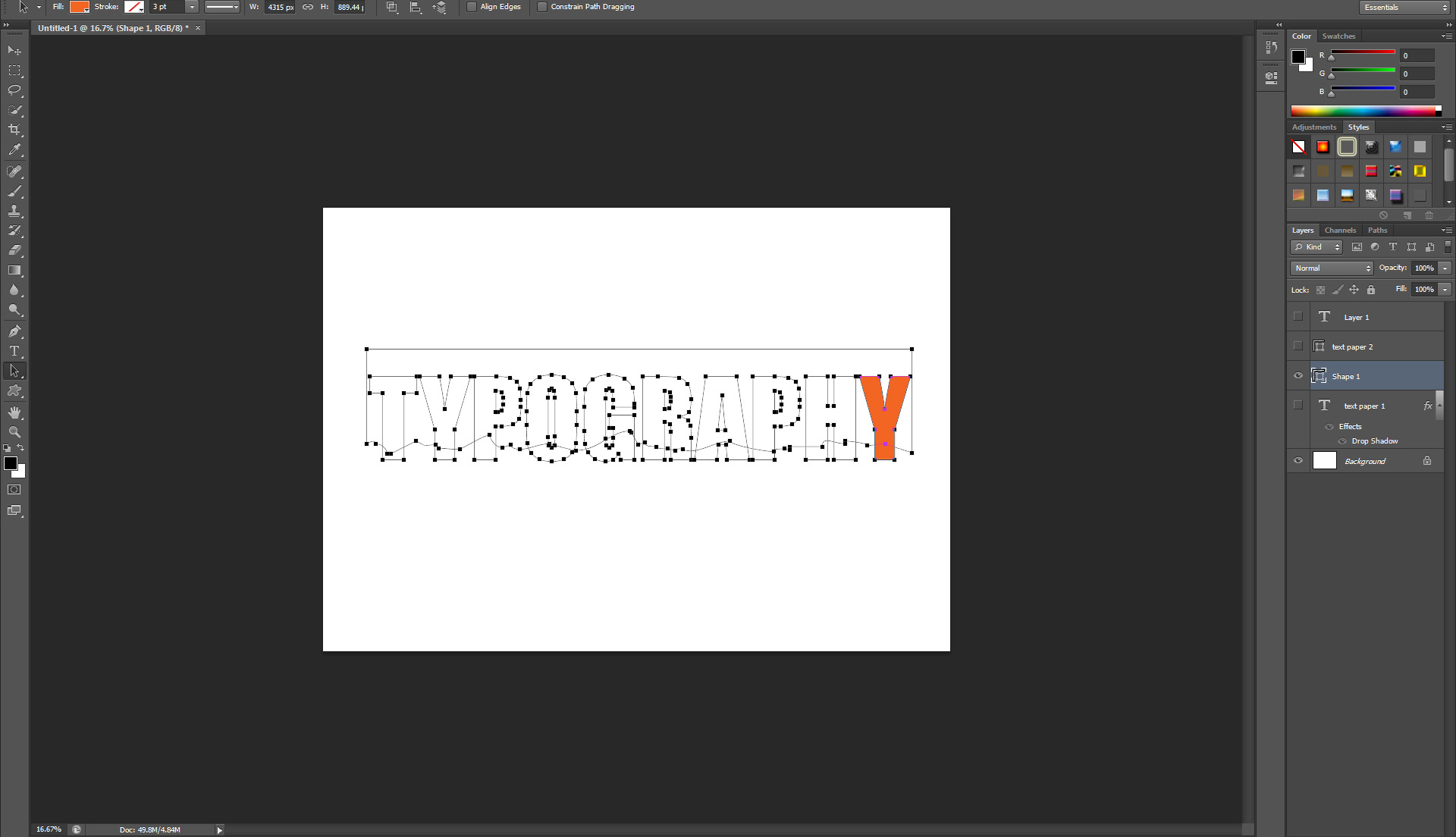This screenshot has width=1456, height=837.
Task: Select the Rectangular Marquee tool
Action: (14, 71)
